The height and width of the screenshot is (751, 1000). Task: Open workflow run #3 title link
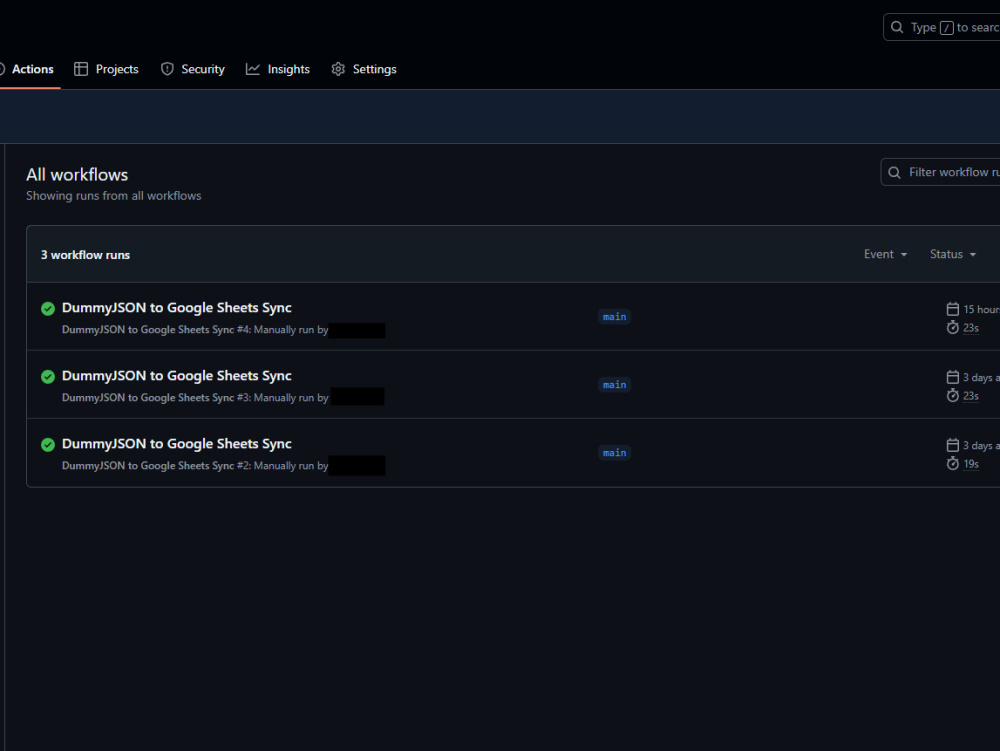(x=177, y=376)
